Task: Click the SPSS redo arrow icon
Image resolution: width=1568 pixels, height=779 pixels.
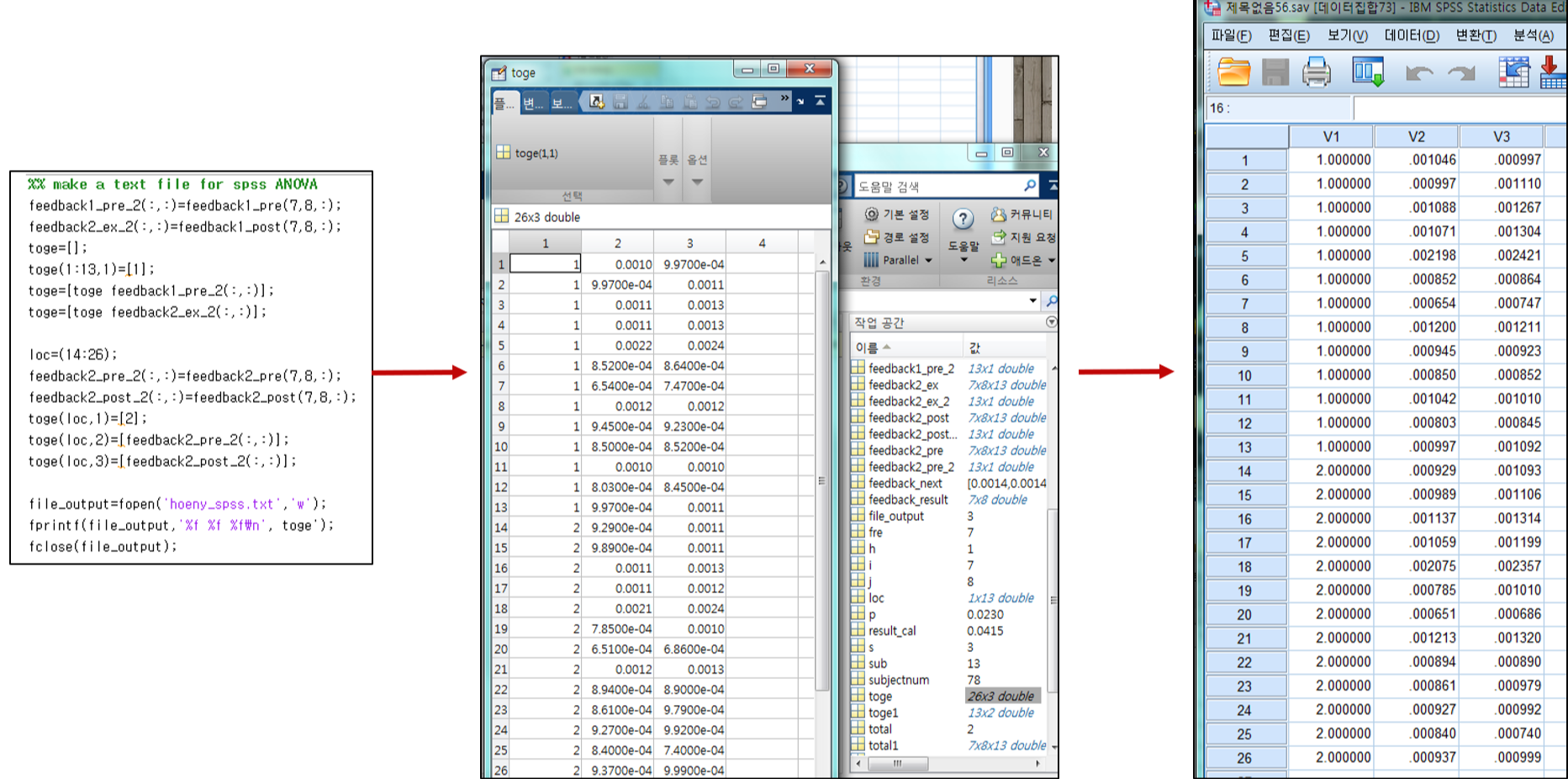Action: [x=1461, y=73]
